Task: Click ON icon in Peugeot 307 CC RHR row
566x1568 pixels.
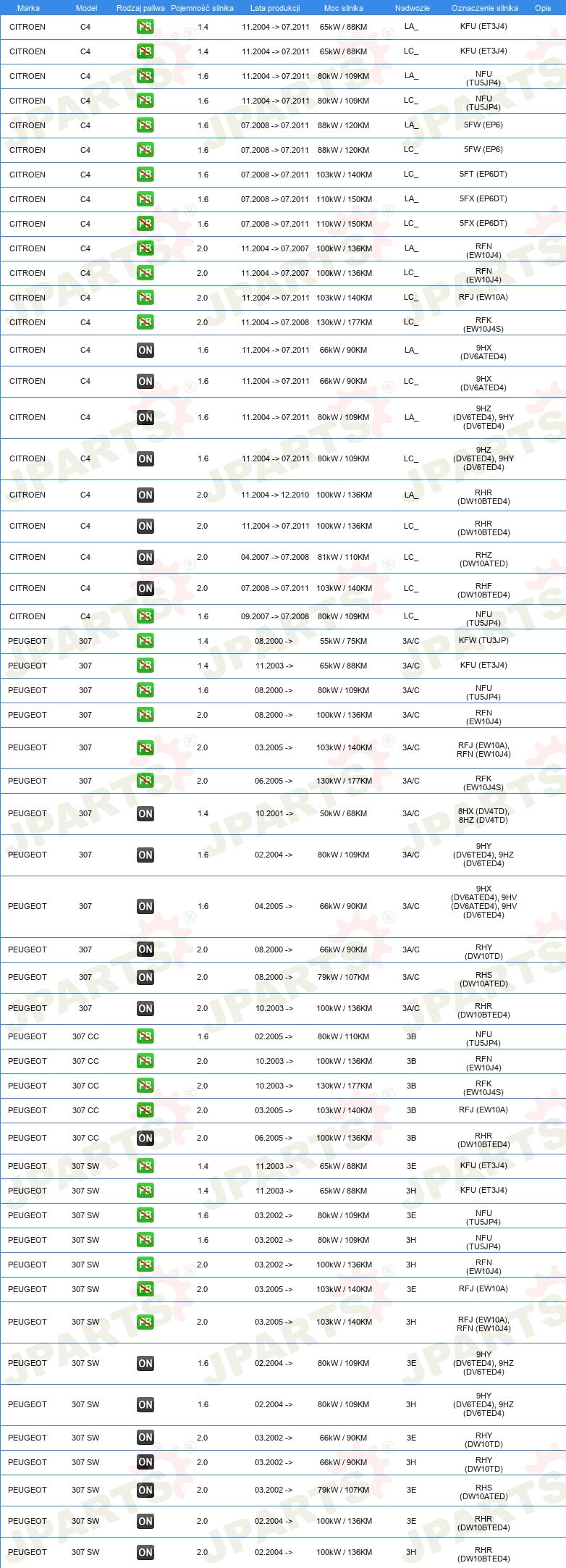Action: [145, 1139]
